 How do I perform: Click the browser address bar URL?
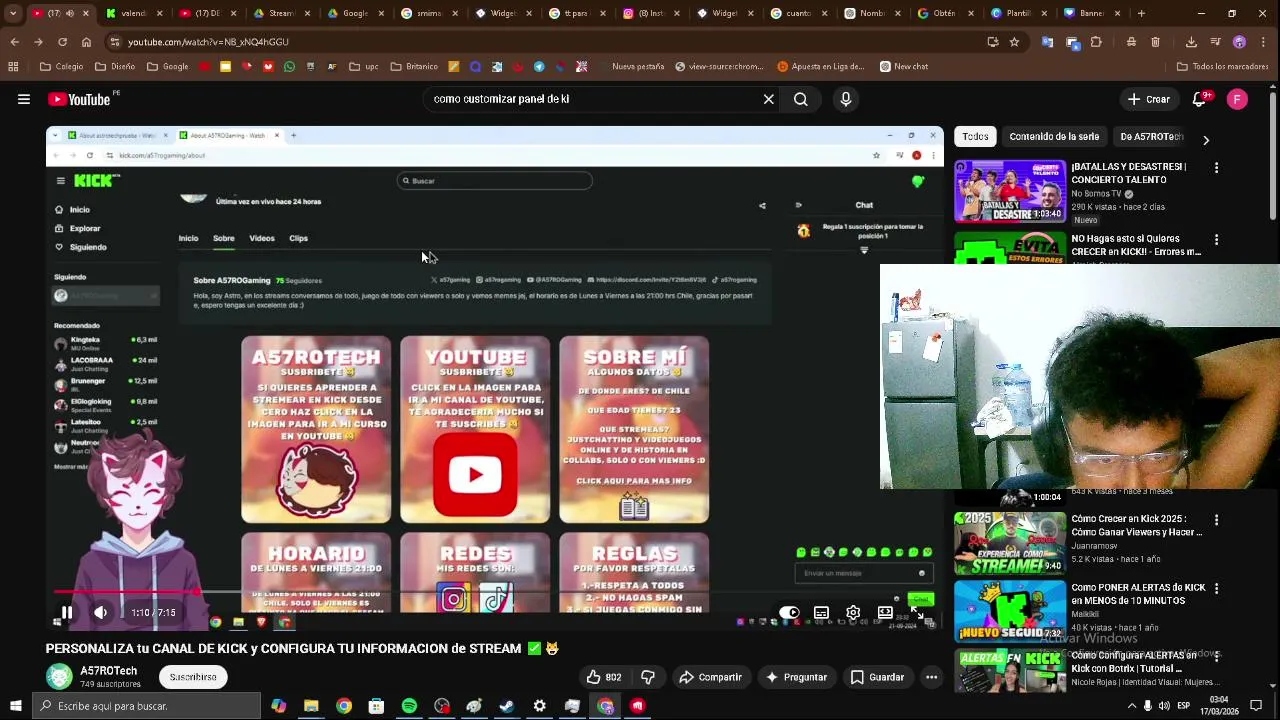(208, 42)
